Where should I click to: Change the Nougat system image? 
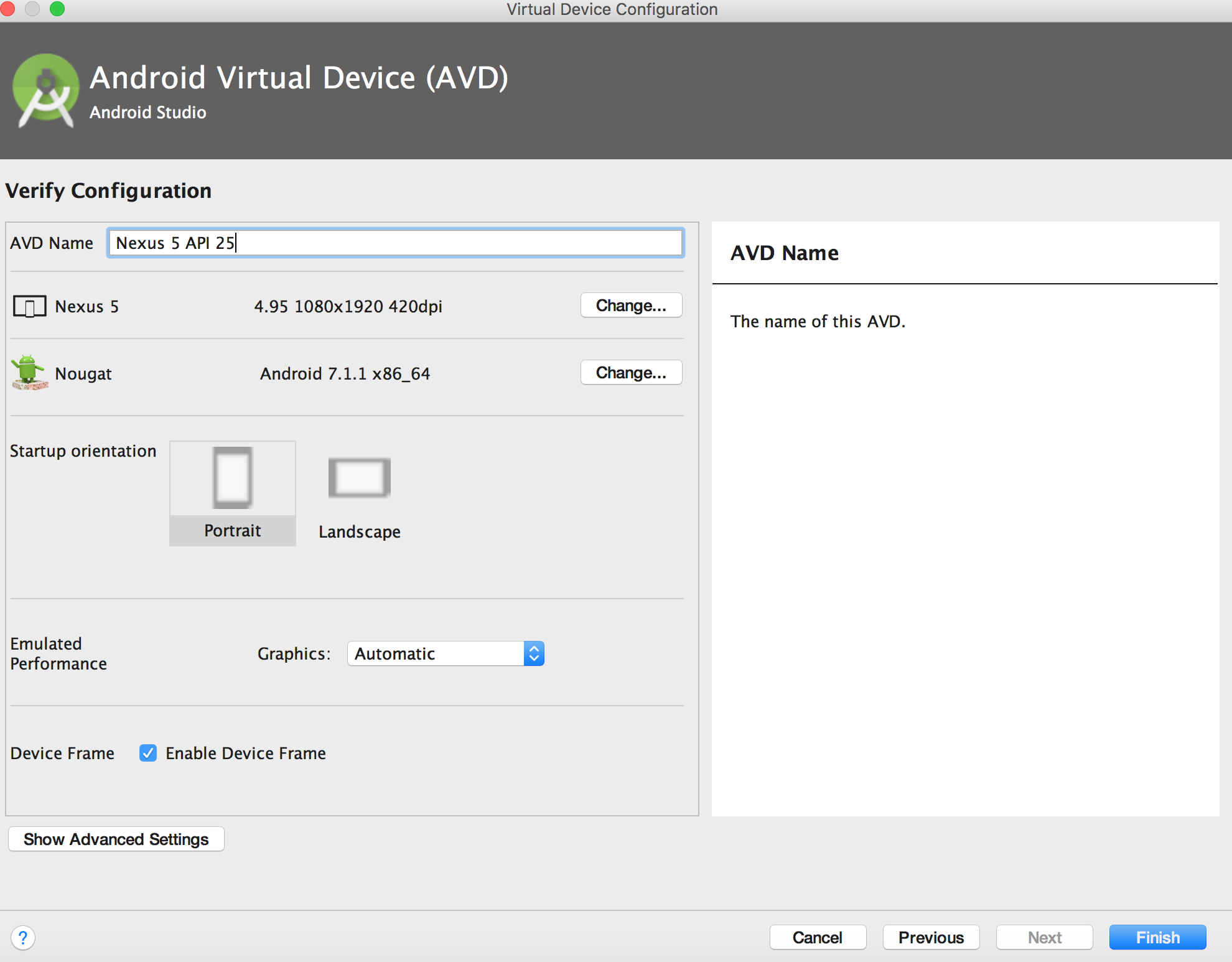pos(631,373)
